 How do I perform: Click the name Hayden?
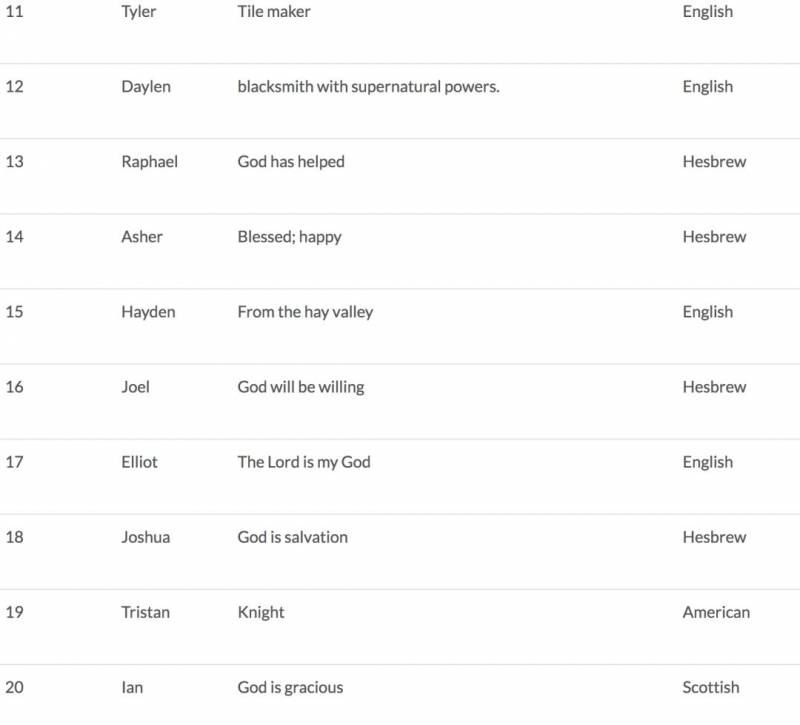click(148, 312)
